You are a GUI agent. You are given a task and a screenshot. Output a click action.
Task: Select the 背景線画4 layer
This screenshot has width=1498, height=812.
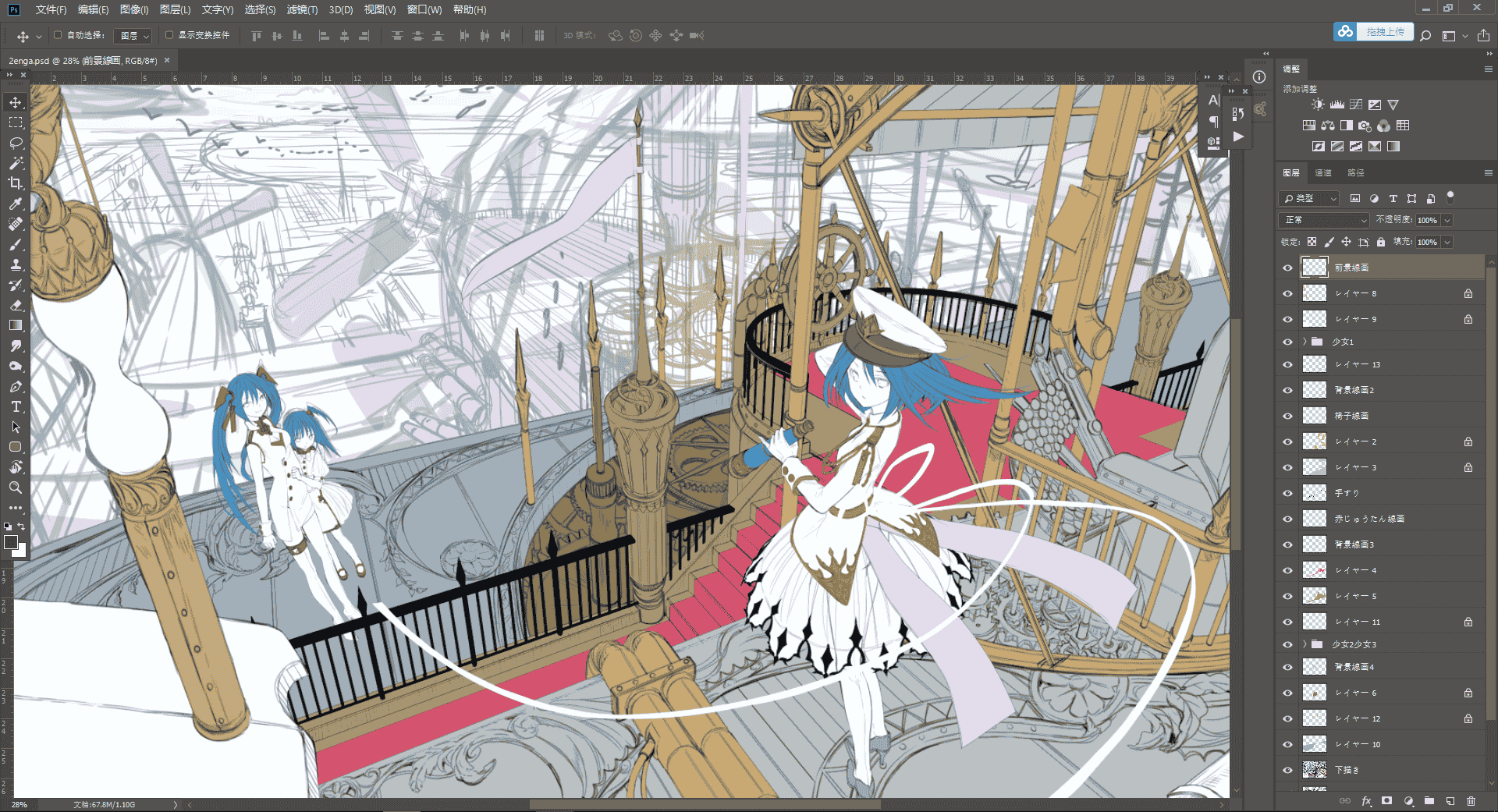coord(1393,667)
